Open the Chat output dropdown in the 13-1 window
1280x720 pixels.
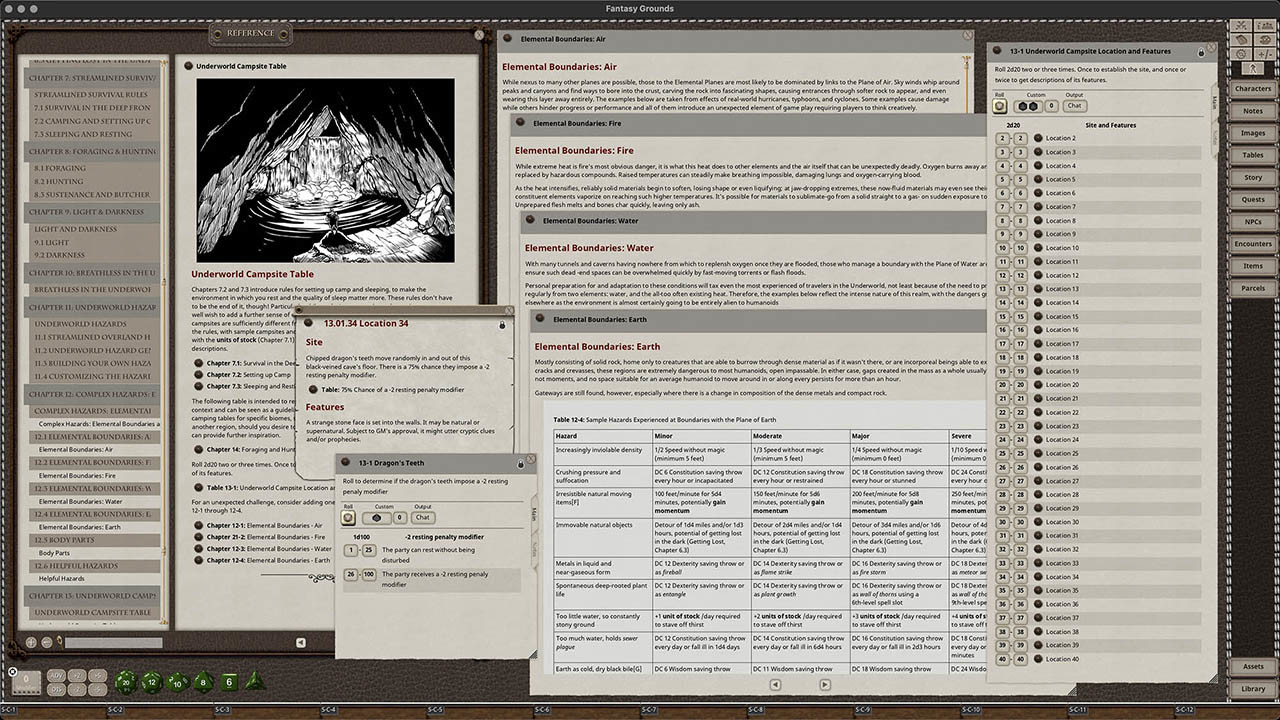pos(1074,106)
